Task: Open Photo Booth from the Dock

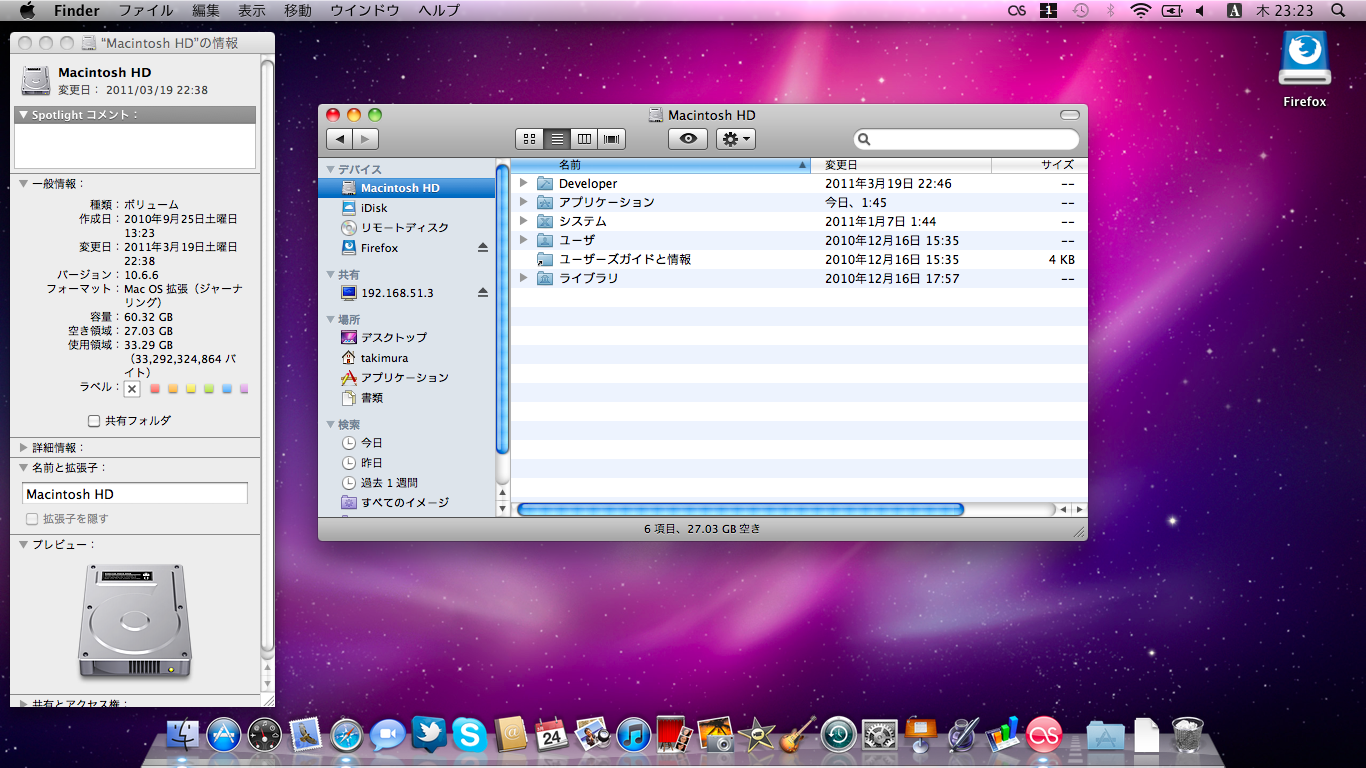Action: pos(673,735)
